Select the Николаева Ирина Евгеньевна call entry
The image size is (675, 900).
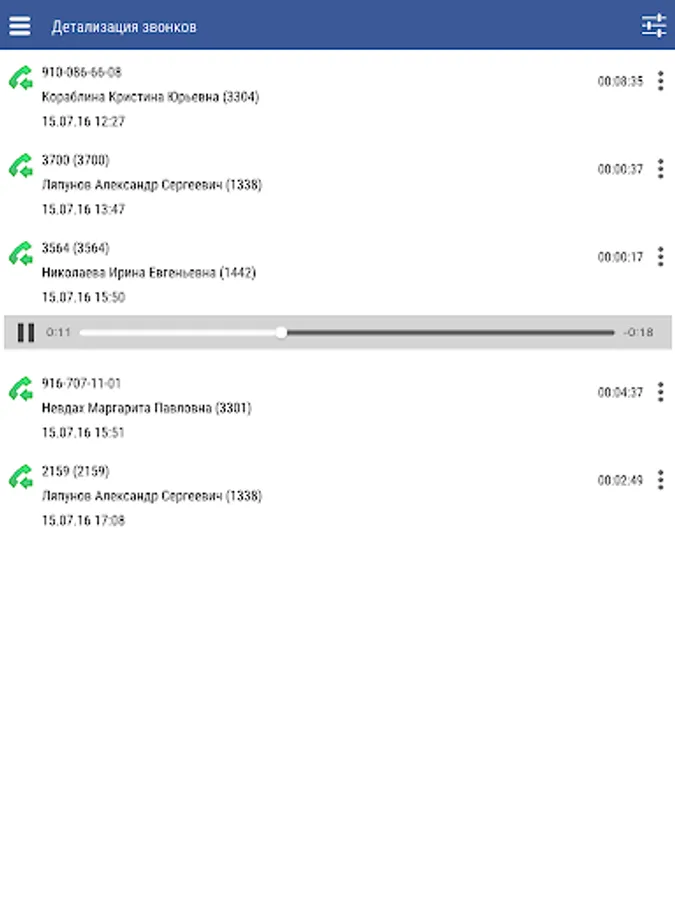click(x=338, y=272)
